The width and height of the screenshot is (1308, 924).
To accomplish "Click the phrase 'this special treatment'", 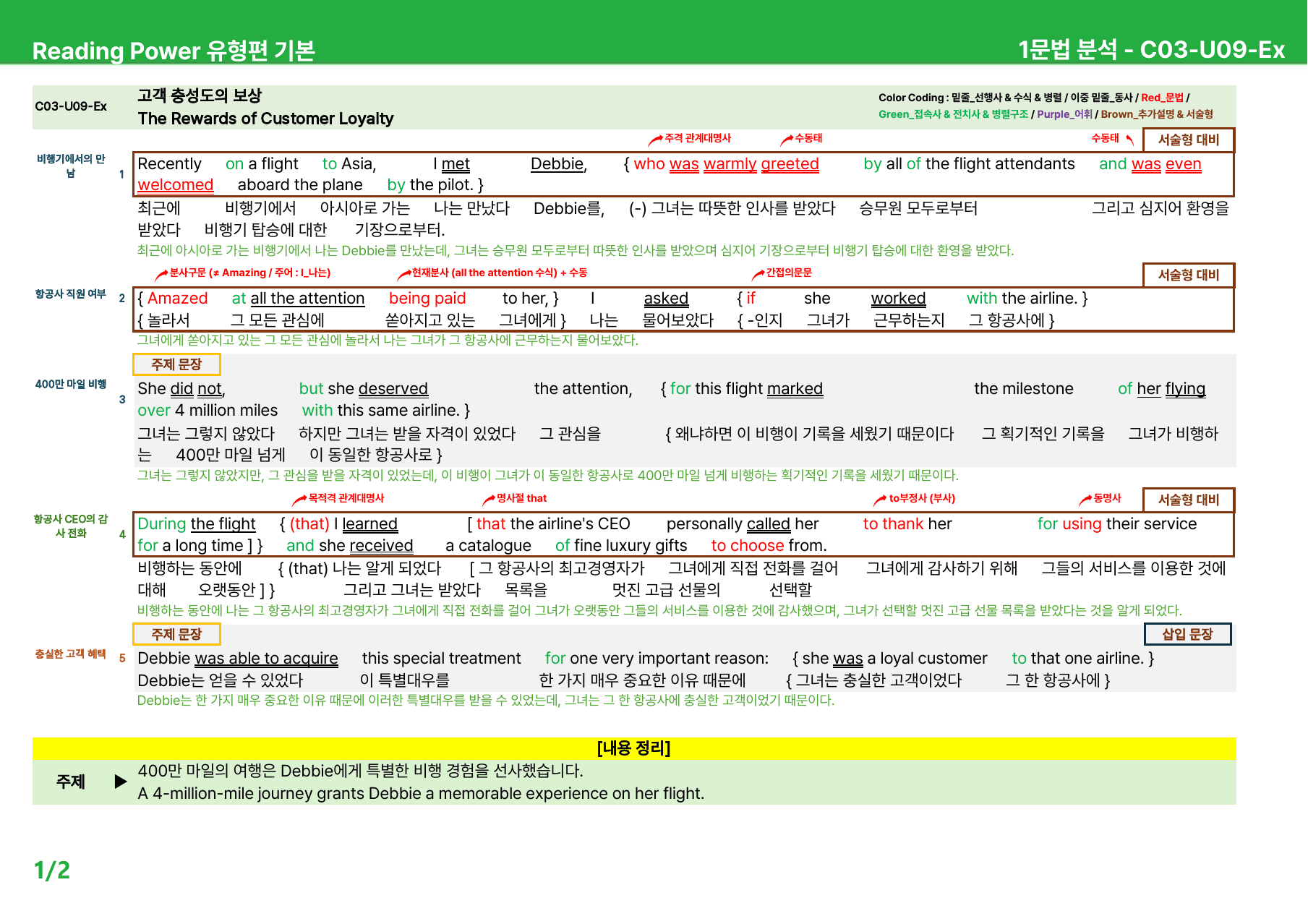I will [x=441, y=659].
